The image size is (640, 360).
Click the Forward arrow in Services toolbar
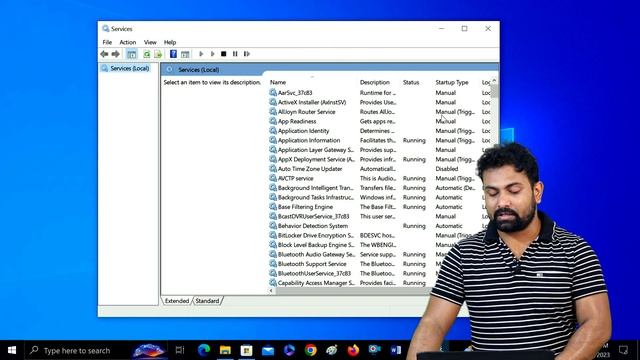click(x=116, y=54)
